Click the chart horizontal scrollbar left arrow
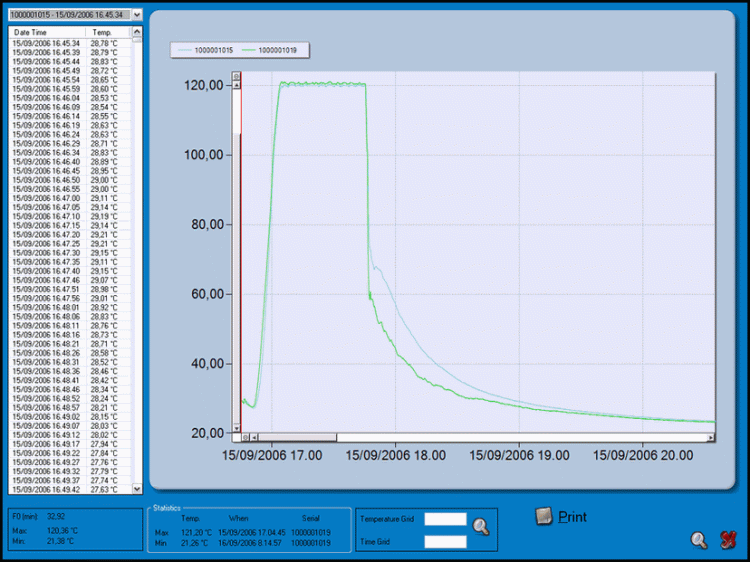The height and width of the screenshot is (562, 750). pos(254,437)
